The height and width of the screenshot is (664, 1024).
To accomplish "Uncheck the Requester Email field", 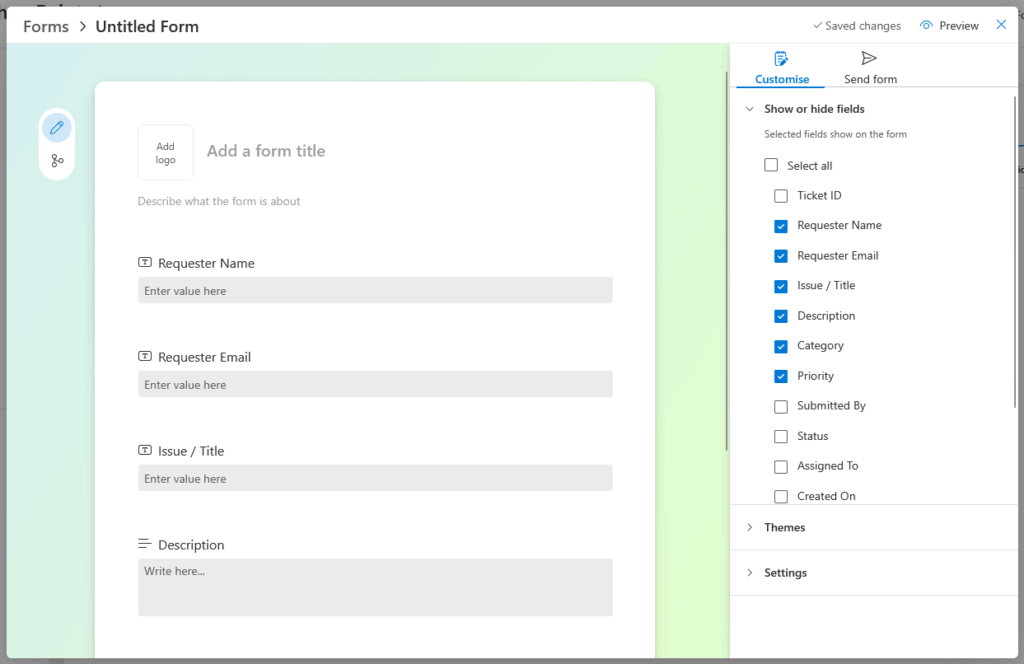I will (781, 256).
